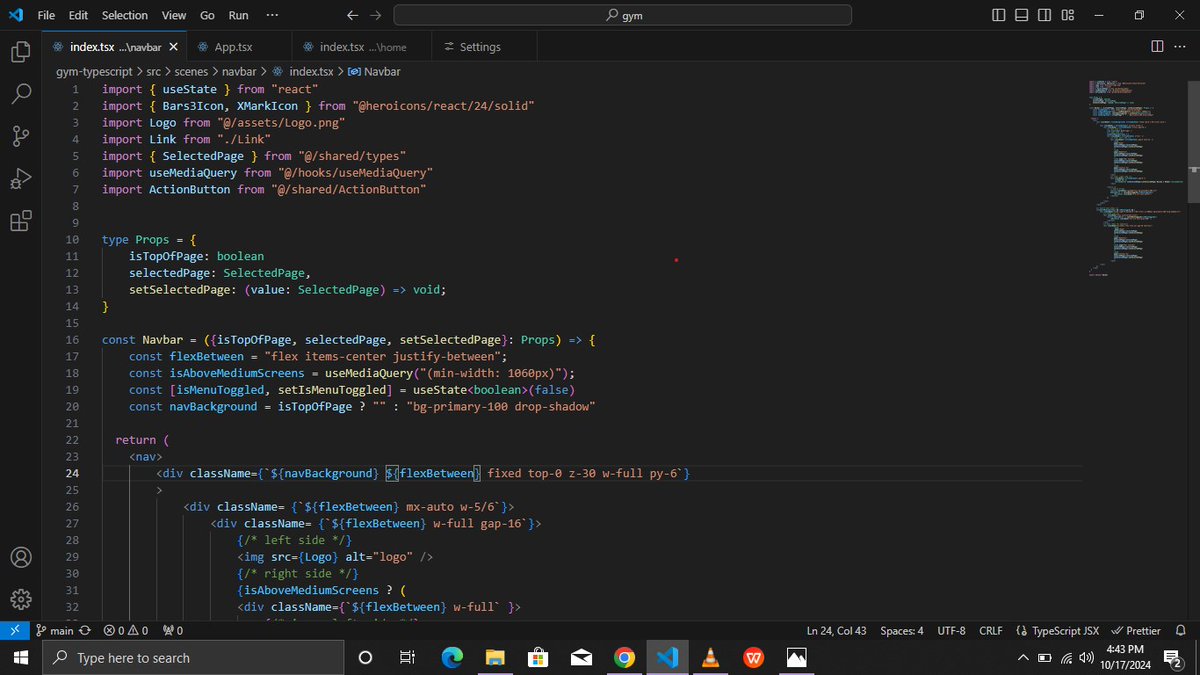Split the editor to the right
Screen dimensions: 1200x675
[x=1157, y=46]
